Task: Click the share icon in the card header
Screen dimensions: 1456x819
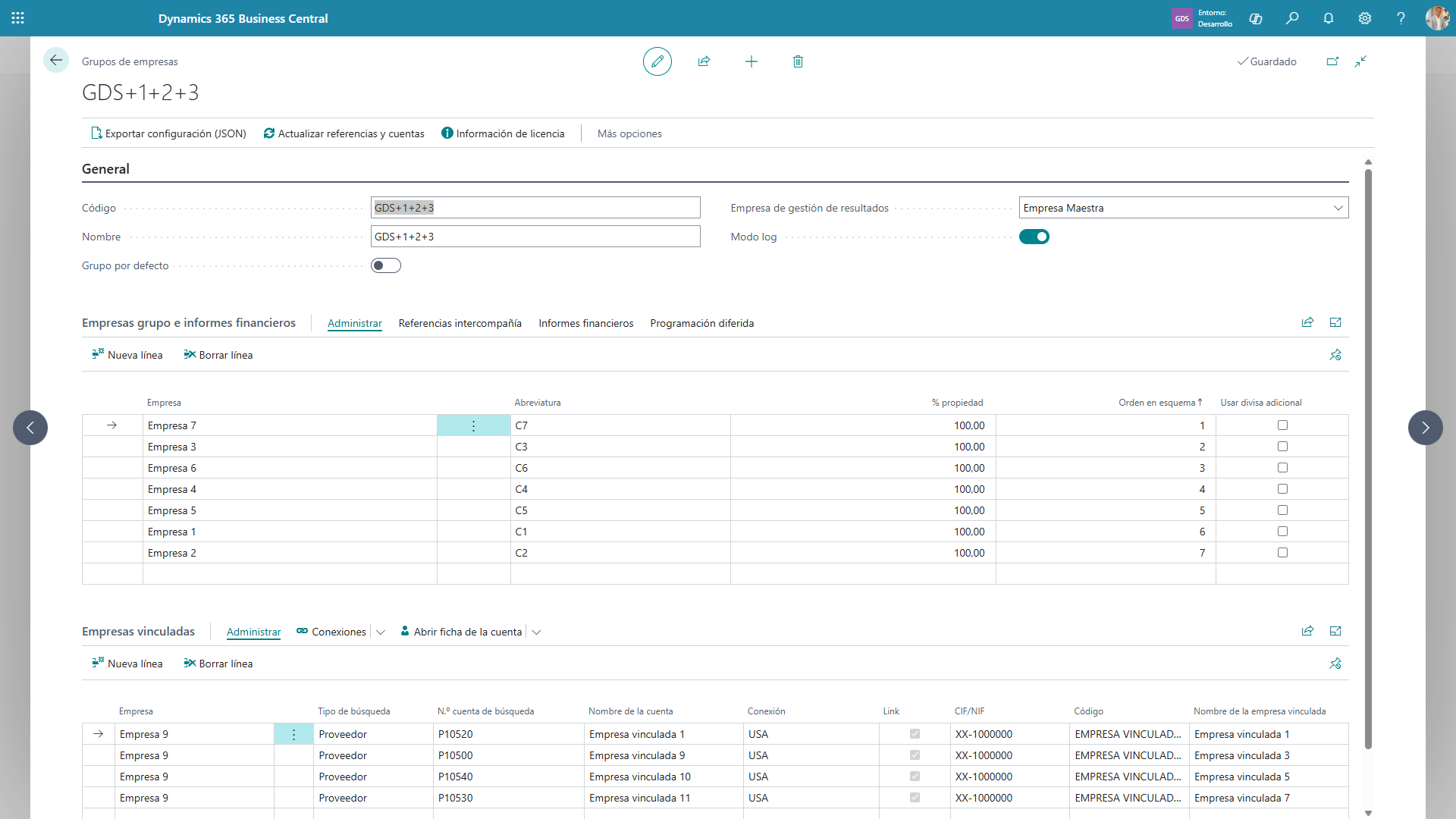Action: [x=704, y=61]
